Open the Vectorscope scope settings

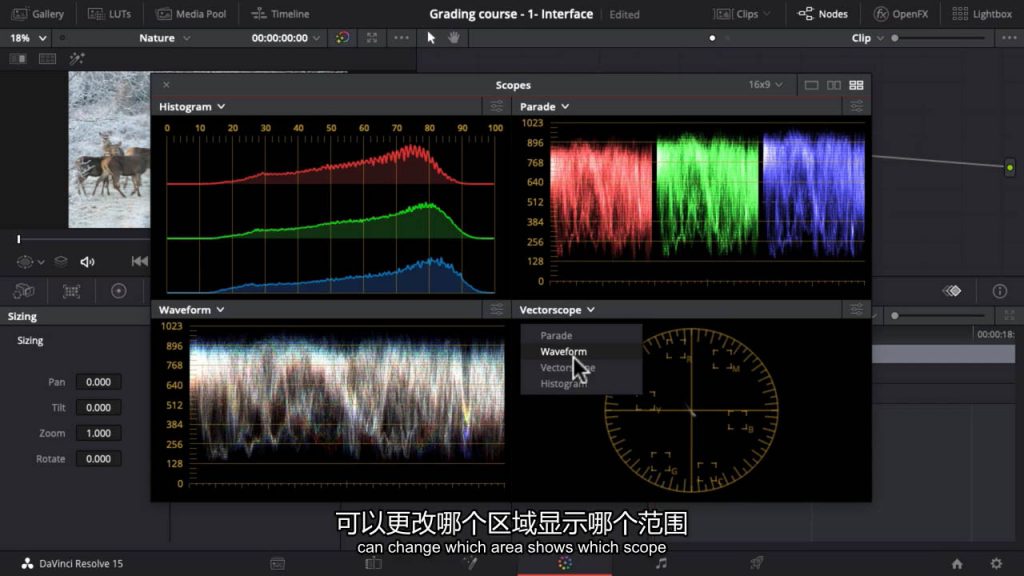(x=856, y=310)
